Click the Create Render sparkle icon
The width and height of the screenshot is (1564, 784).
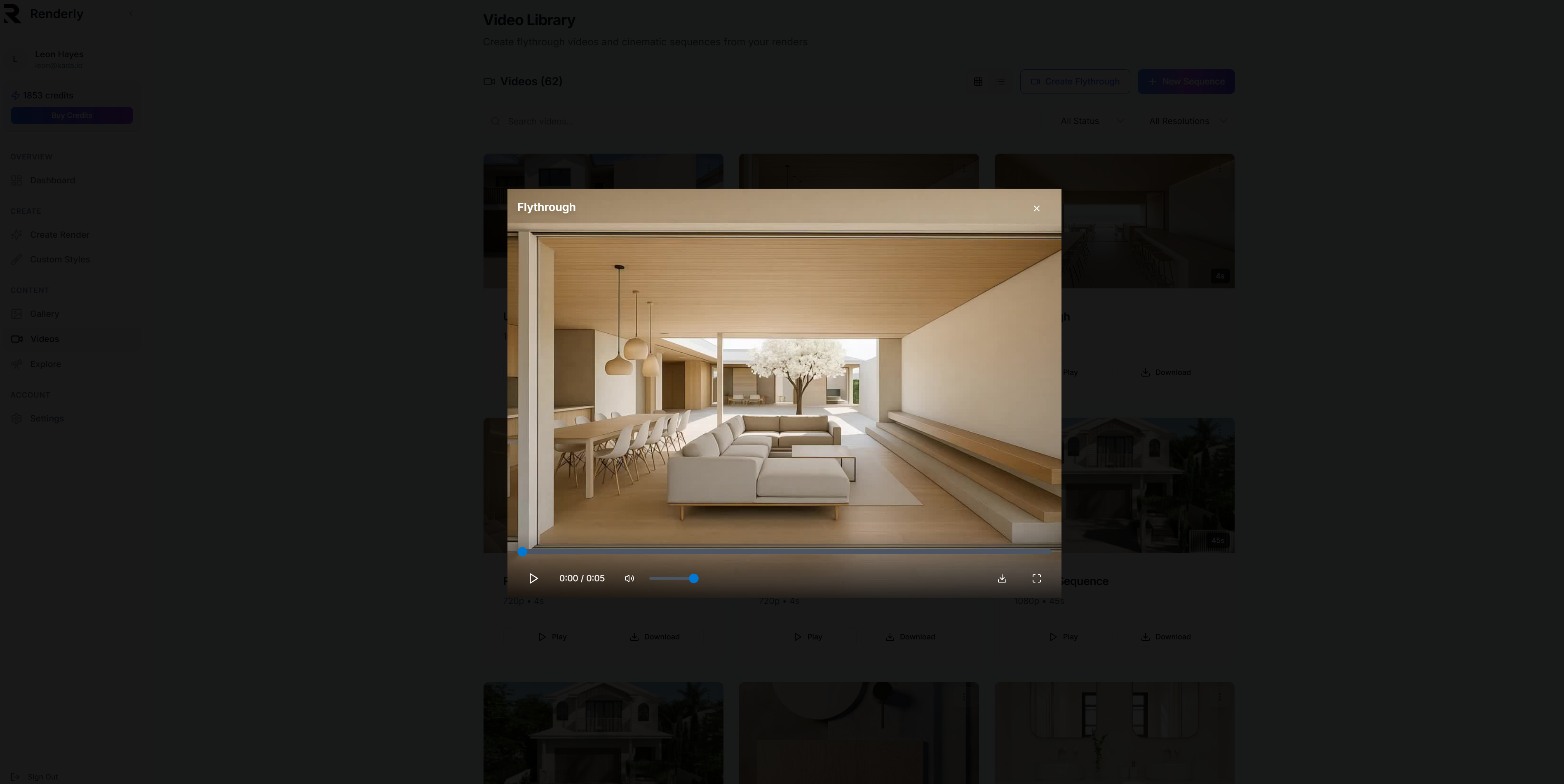click(17, 235)
